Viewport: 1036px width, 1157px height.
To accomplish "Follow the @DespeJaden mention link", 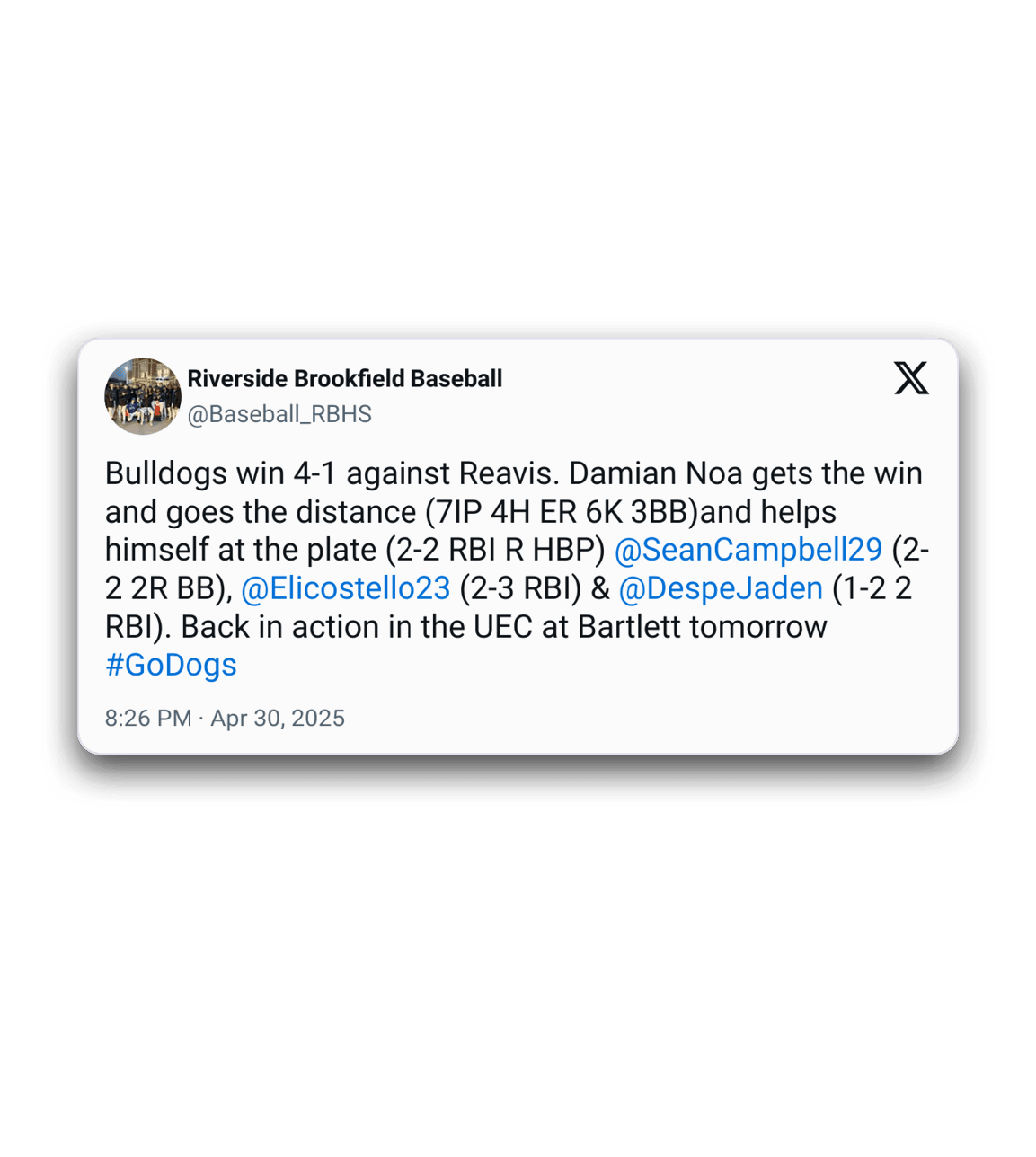I will pos(722,588).
